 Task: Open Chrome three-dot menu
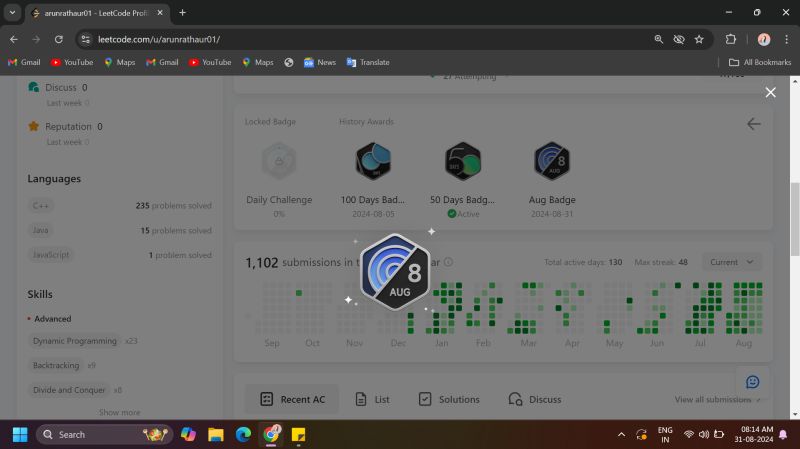click(786, 39)
